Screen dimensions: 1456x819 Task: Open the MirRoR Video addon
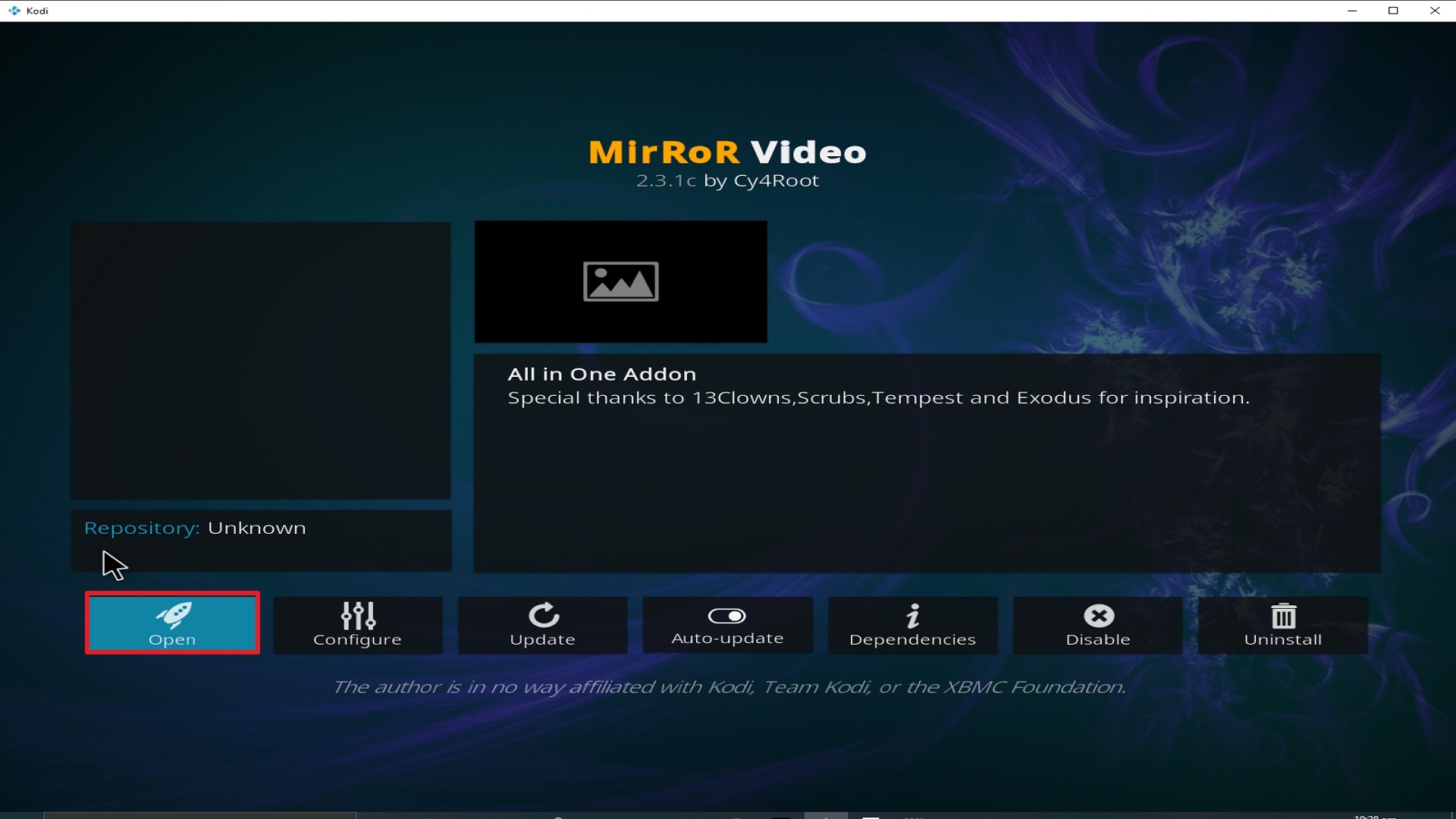(172, 623)
